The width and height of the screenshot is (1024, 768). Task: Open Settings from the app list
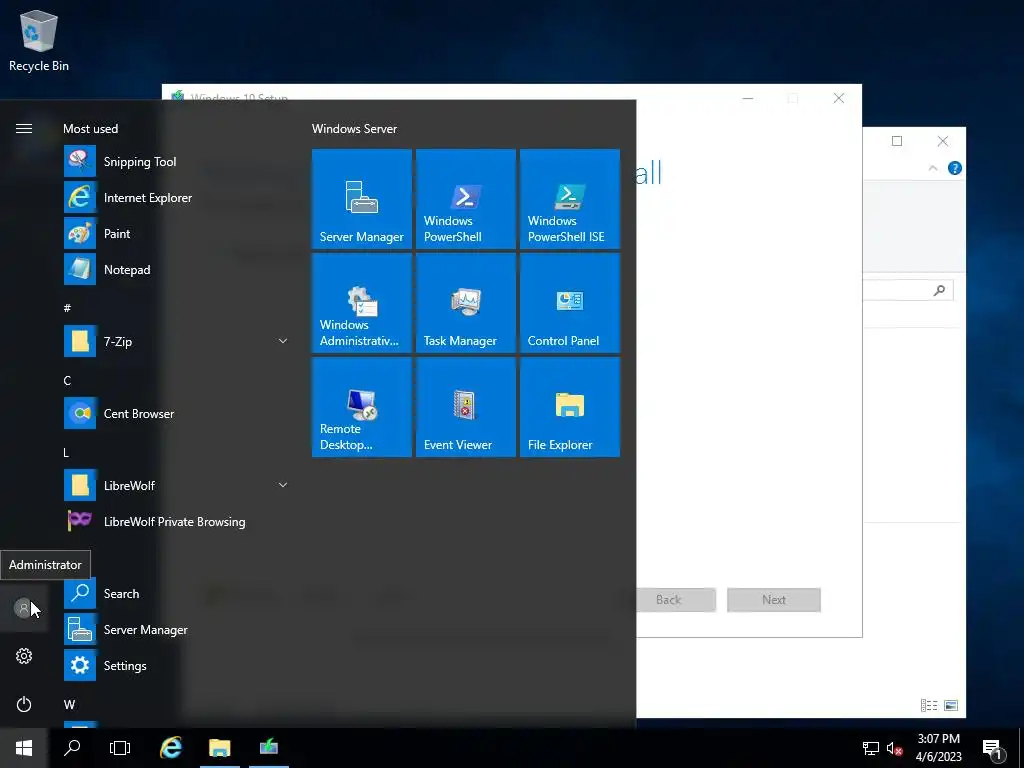click(176, 665)
